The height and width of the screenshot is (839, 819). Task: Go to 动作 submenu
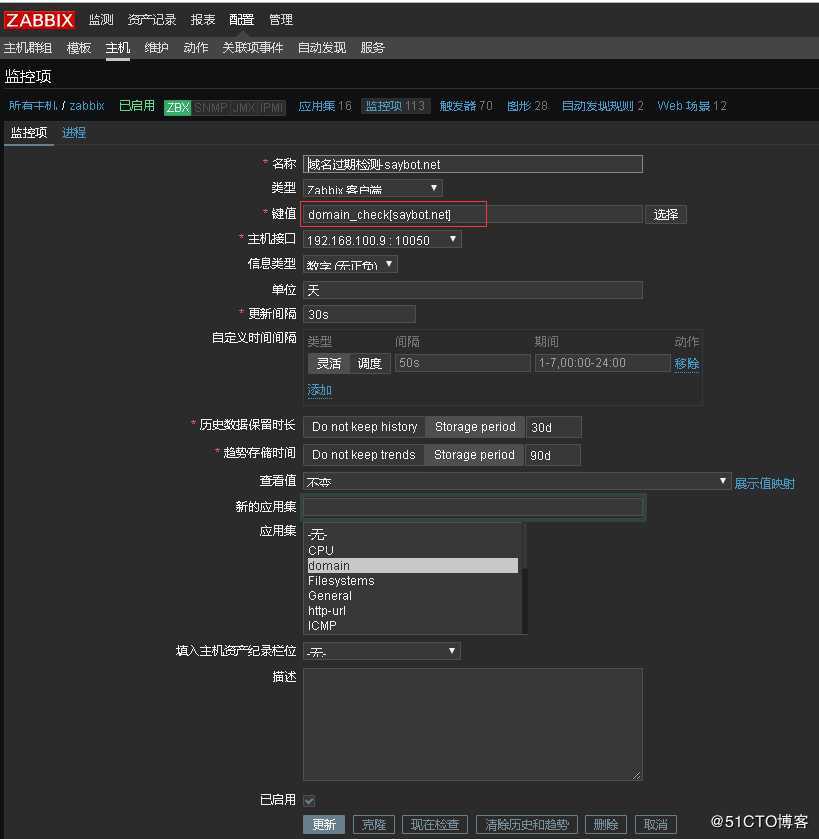click(x=195, y=48)
